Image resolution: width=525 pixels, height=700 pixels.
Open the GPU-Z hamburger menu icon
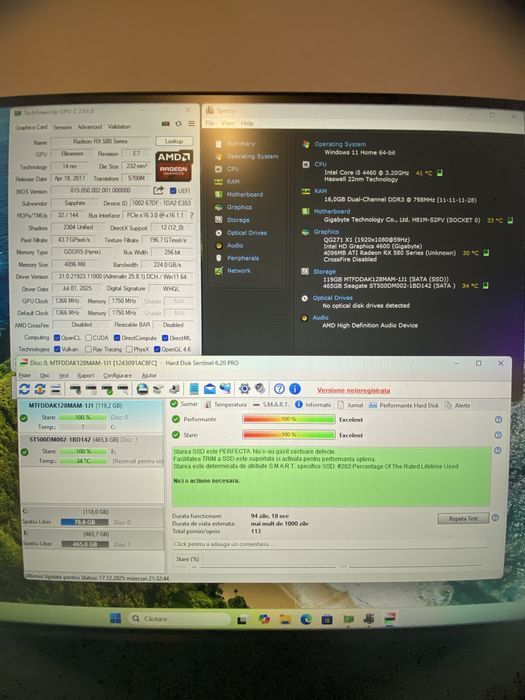click(x=191, y=124)
